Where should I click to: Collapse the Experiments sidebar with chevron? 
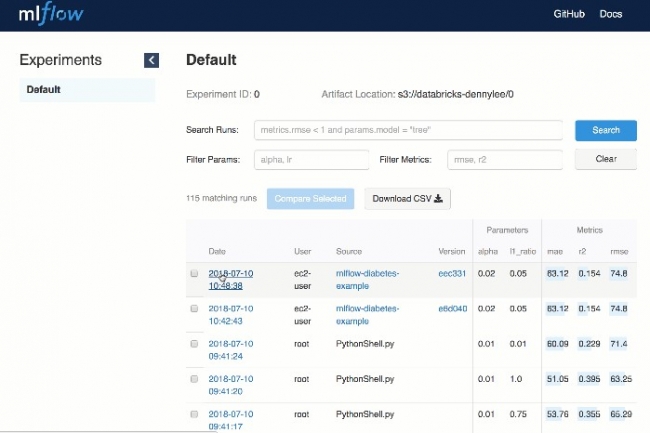(x=151, y=60)
